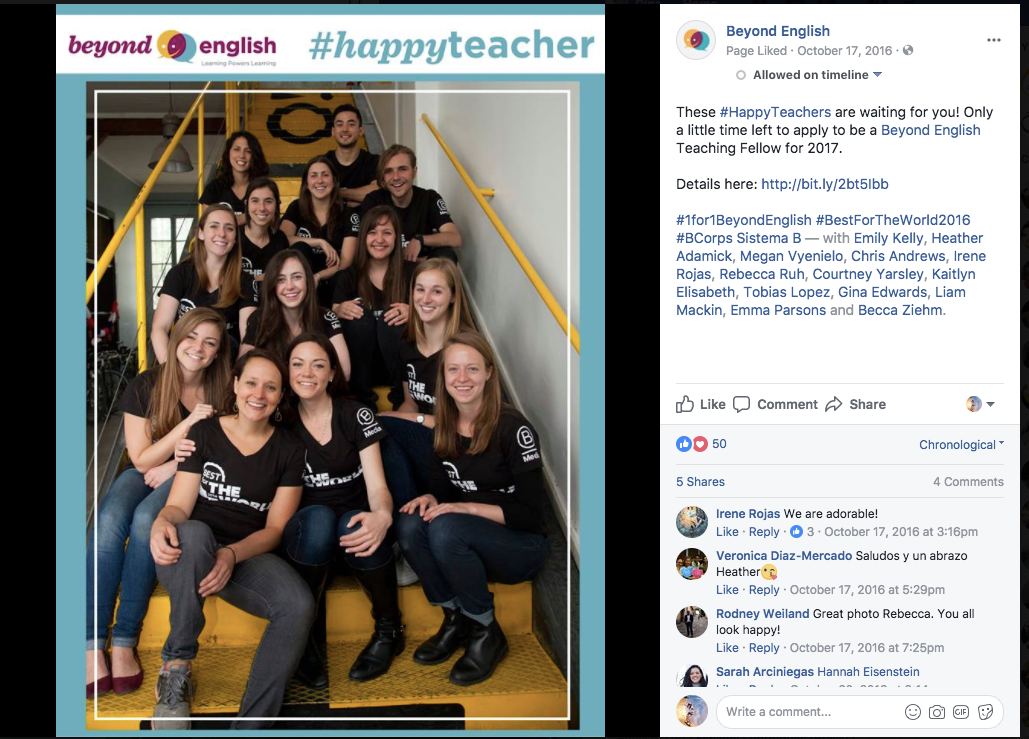1029x739 pixels.
Task: Open Beyond English page profile picture
Action: tap(696, 40)
